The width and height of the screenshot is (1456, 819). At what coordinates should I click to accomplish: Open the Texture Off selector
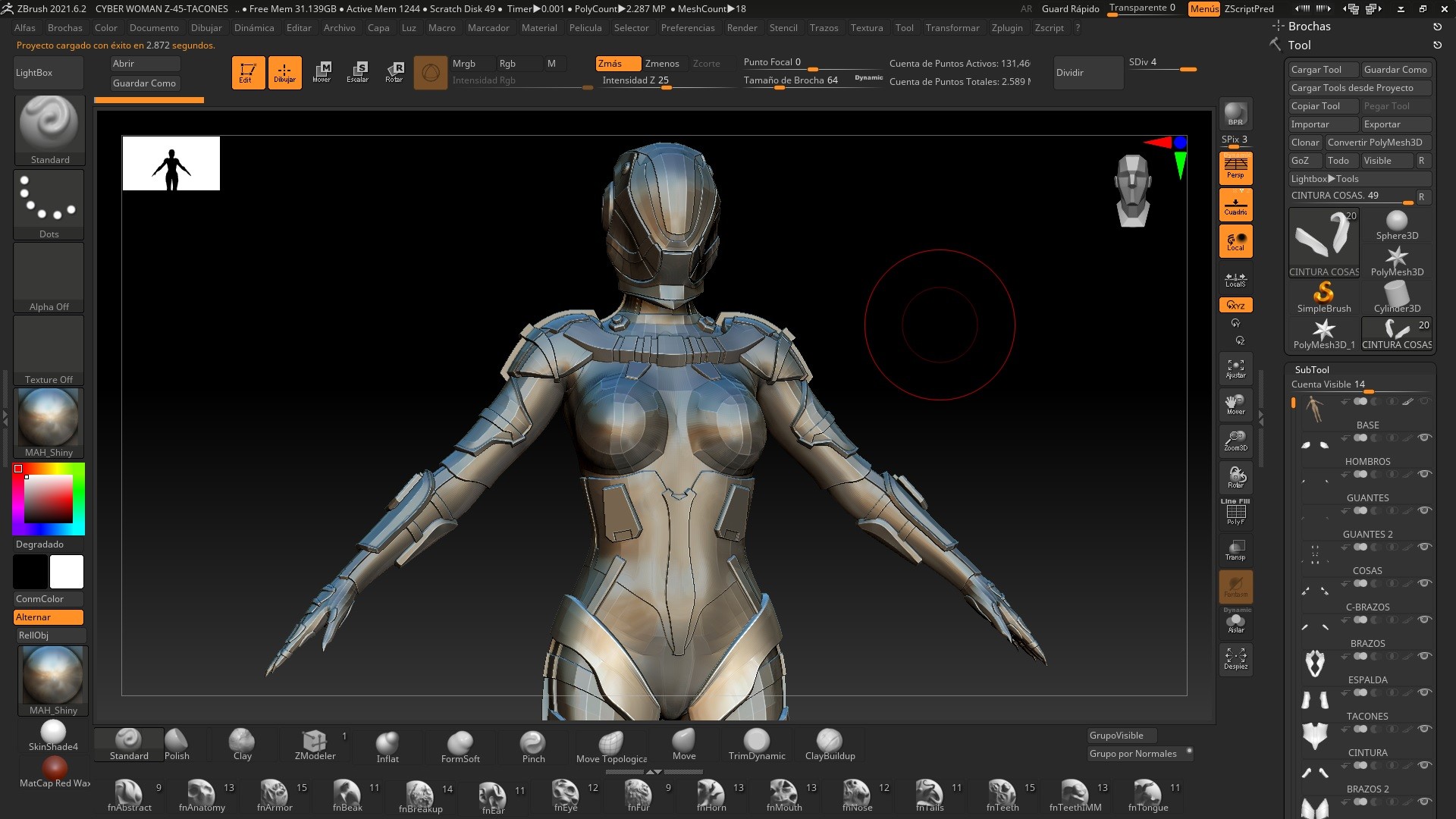[49, 350]
